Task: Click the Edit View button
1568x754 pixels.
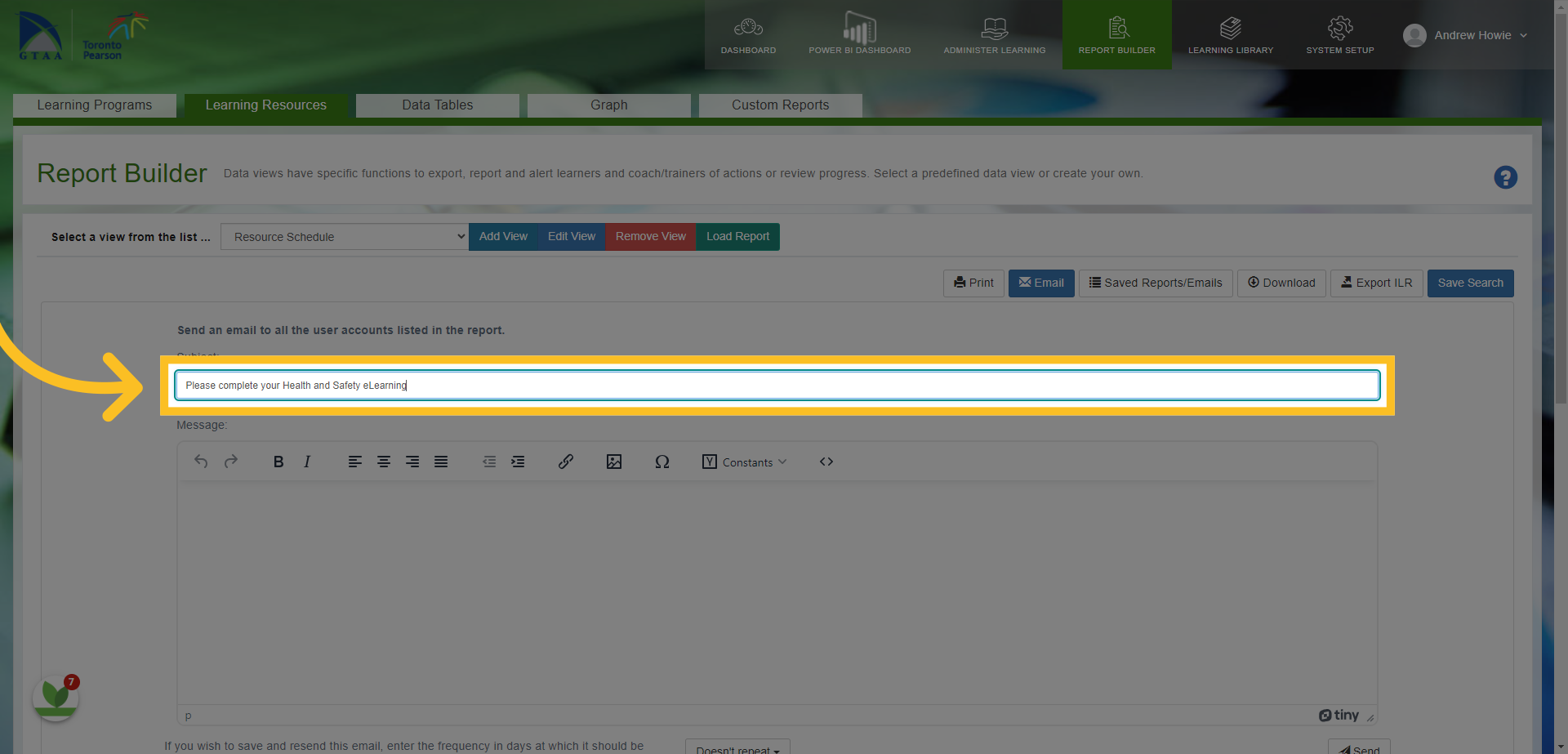Action: click(x=572, y=237)
